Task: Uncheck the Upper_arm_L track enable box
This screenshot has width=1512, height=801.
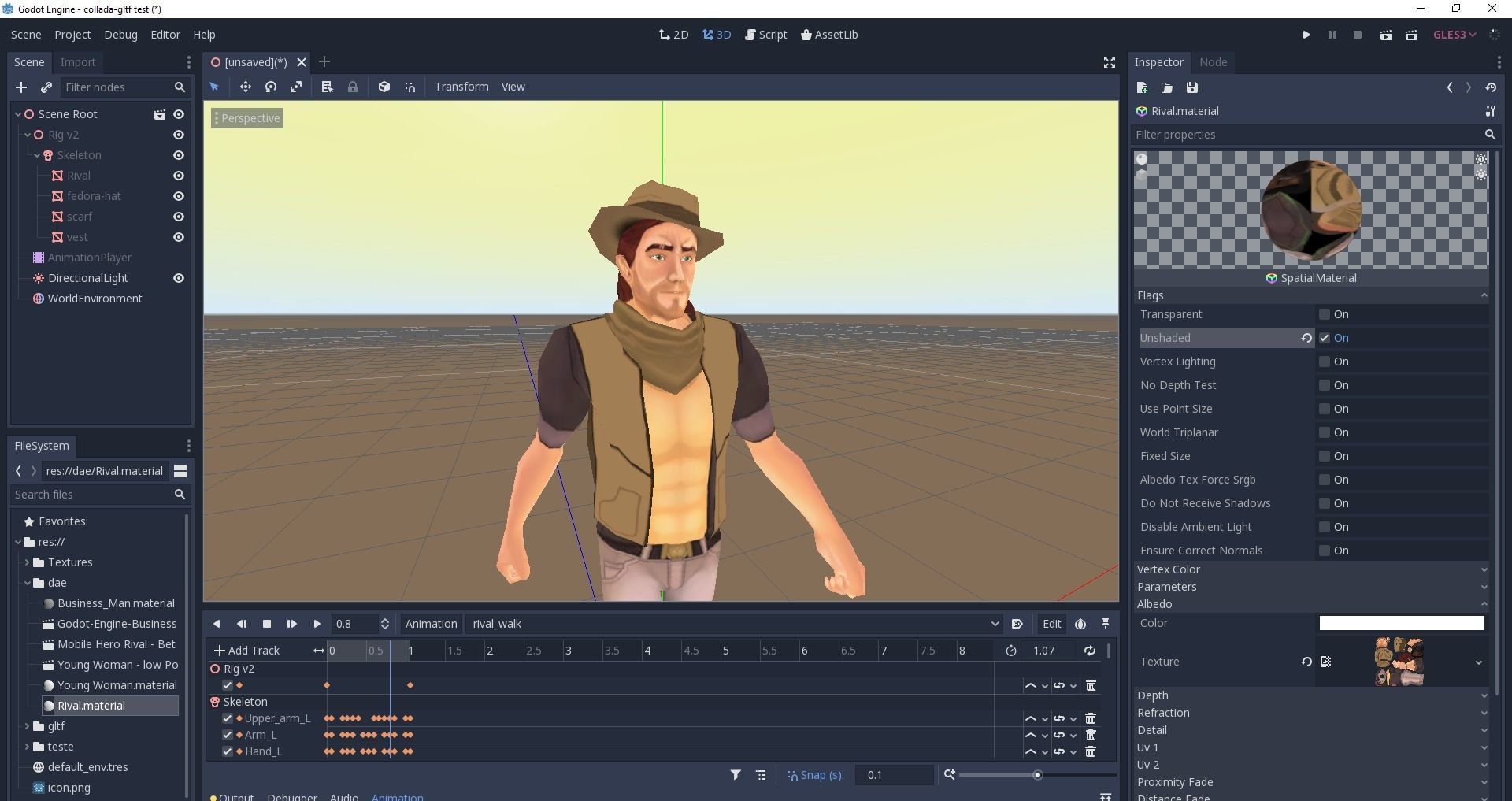Action: 228,718
